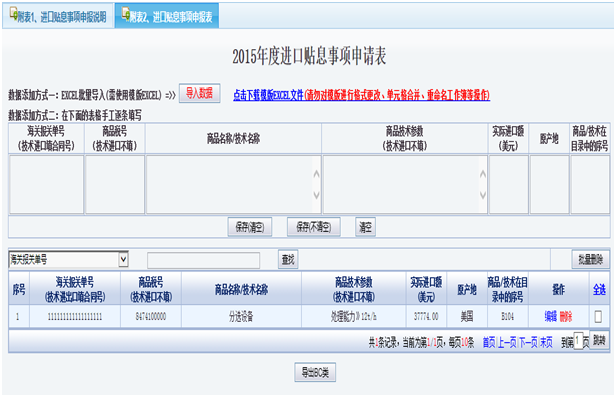Click down arrow in 商品技术参数 textarea
Viewport: 616px width, 397px height.
483,195
